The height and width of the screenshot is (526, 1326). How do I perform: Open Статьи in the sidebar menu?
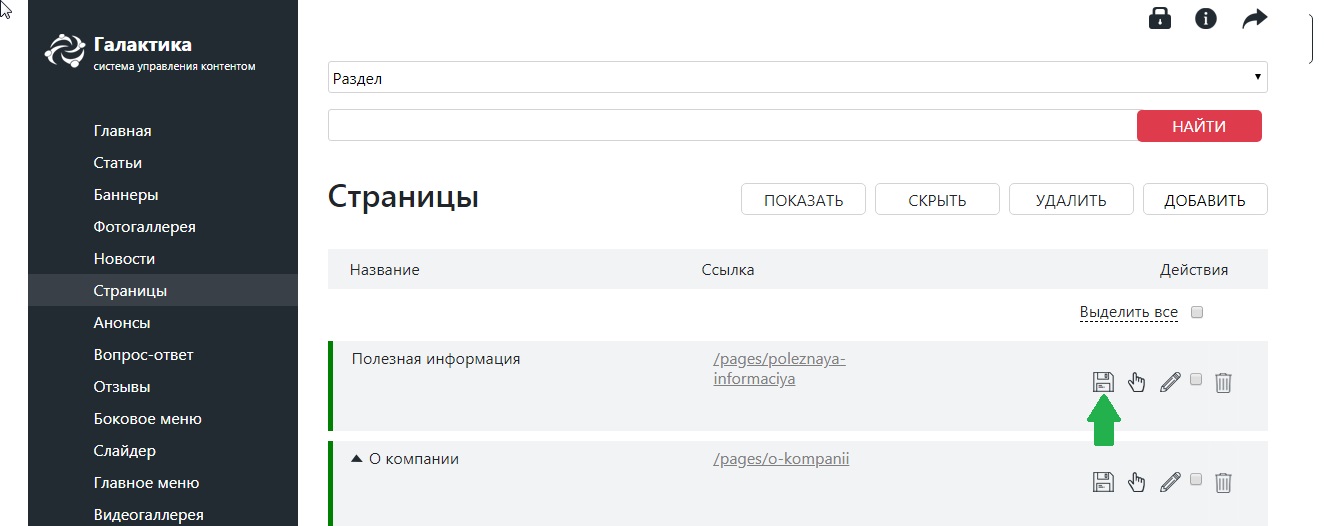(x=118, y=163)
